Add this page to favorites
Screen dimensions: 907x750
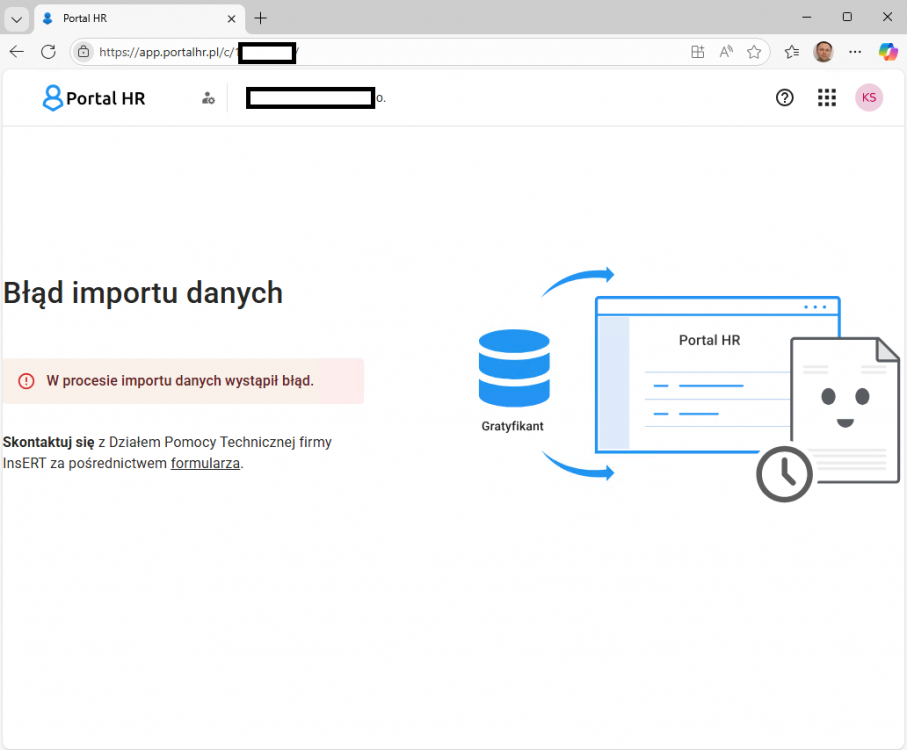coord(754,52)
